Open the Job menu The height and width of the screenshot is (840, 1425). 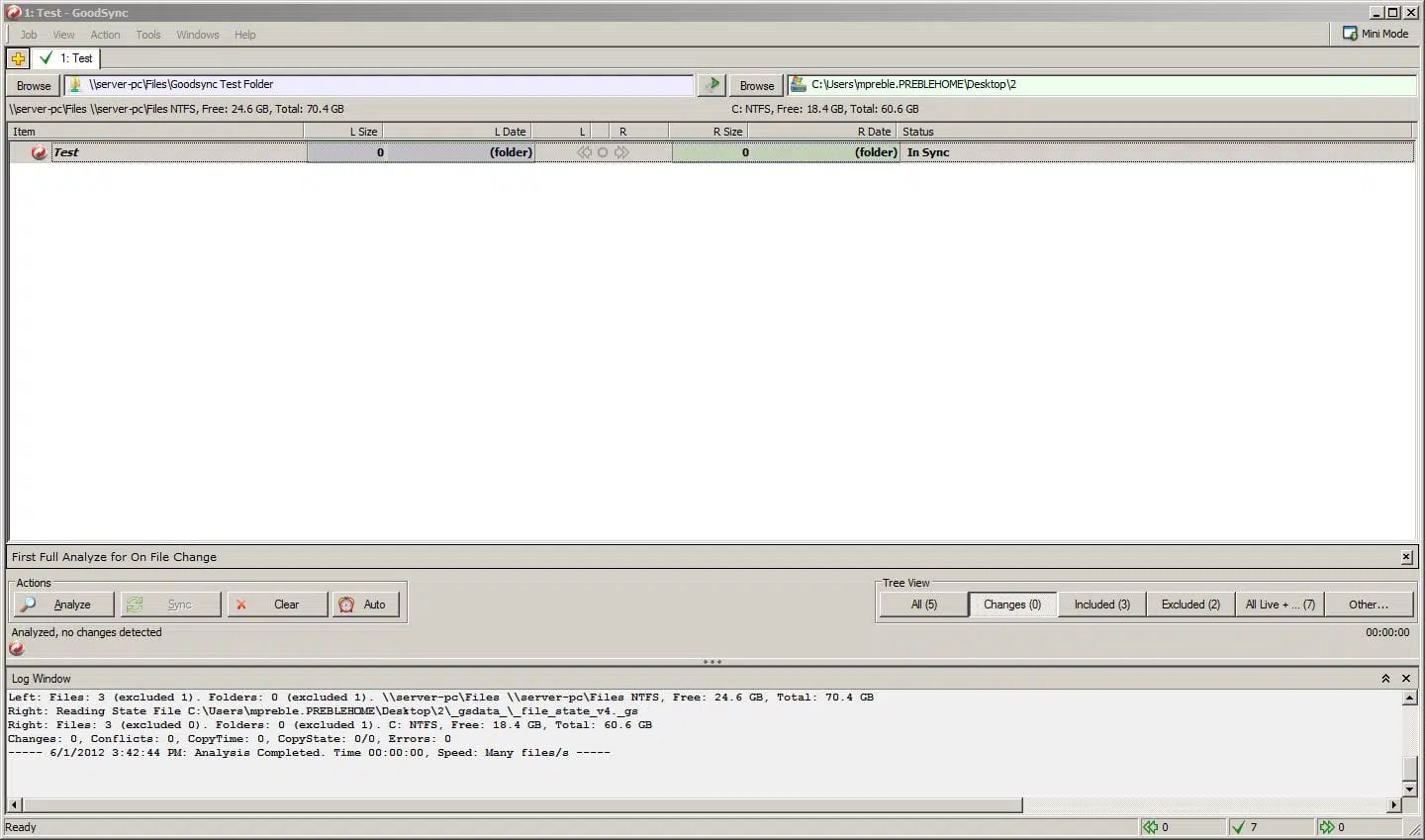point(29,35)
